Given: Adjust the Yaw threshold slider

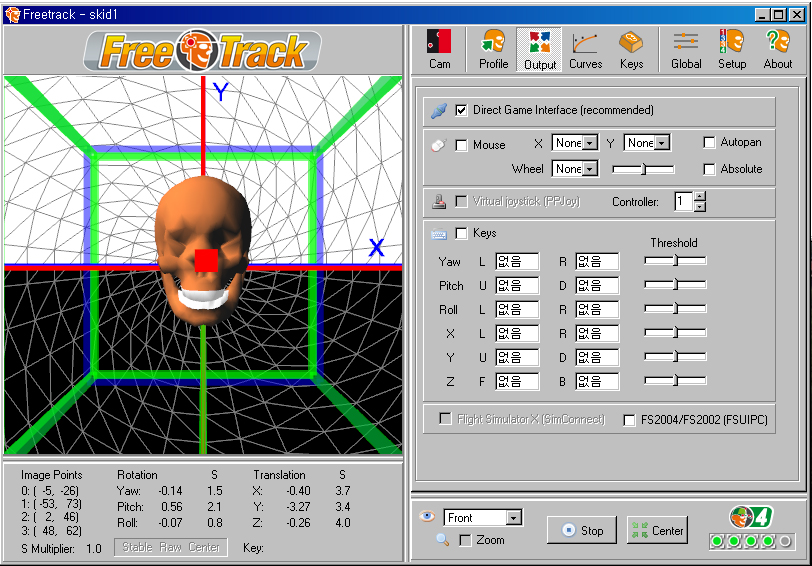Looking at the screenshot, I should (675, 261).
